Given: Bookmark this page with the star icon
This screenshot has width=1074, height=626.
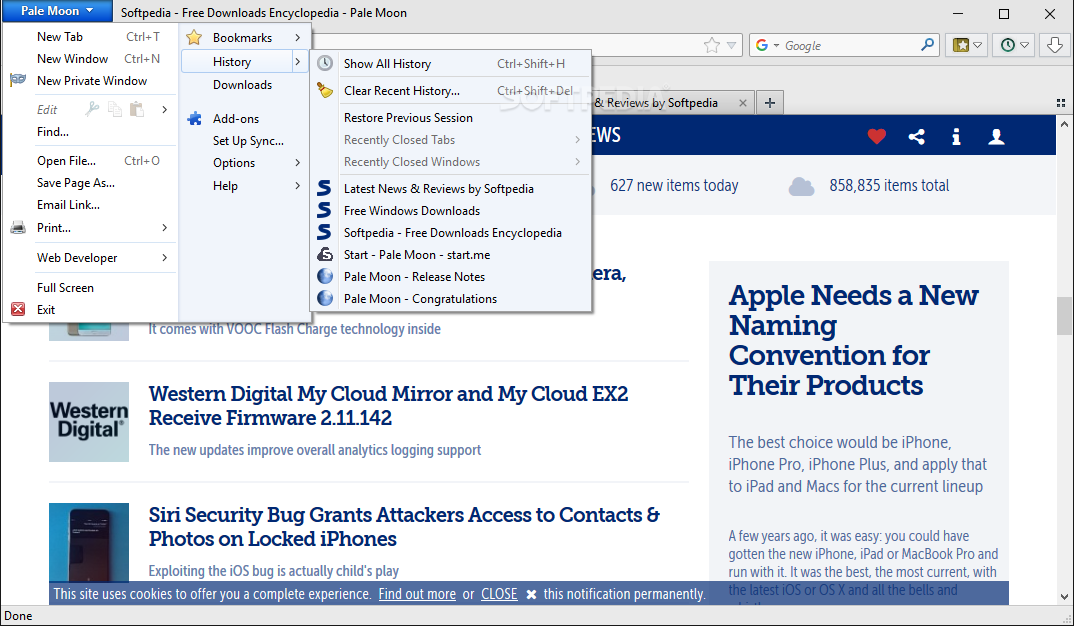Looking at the screenshot, I should pyautogui.click(x=712, y=45).
